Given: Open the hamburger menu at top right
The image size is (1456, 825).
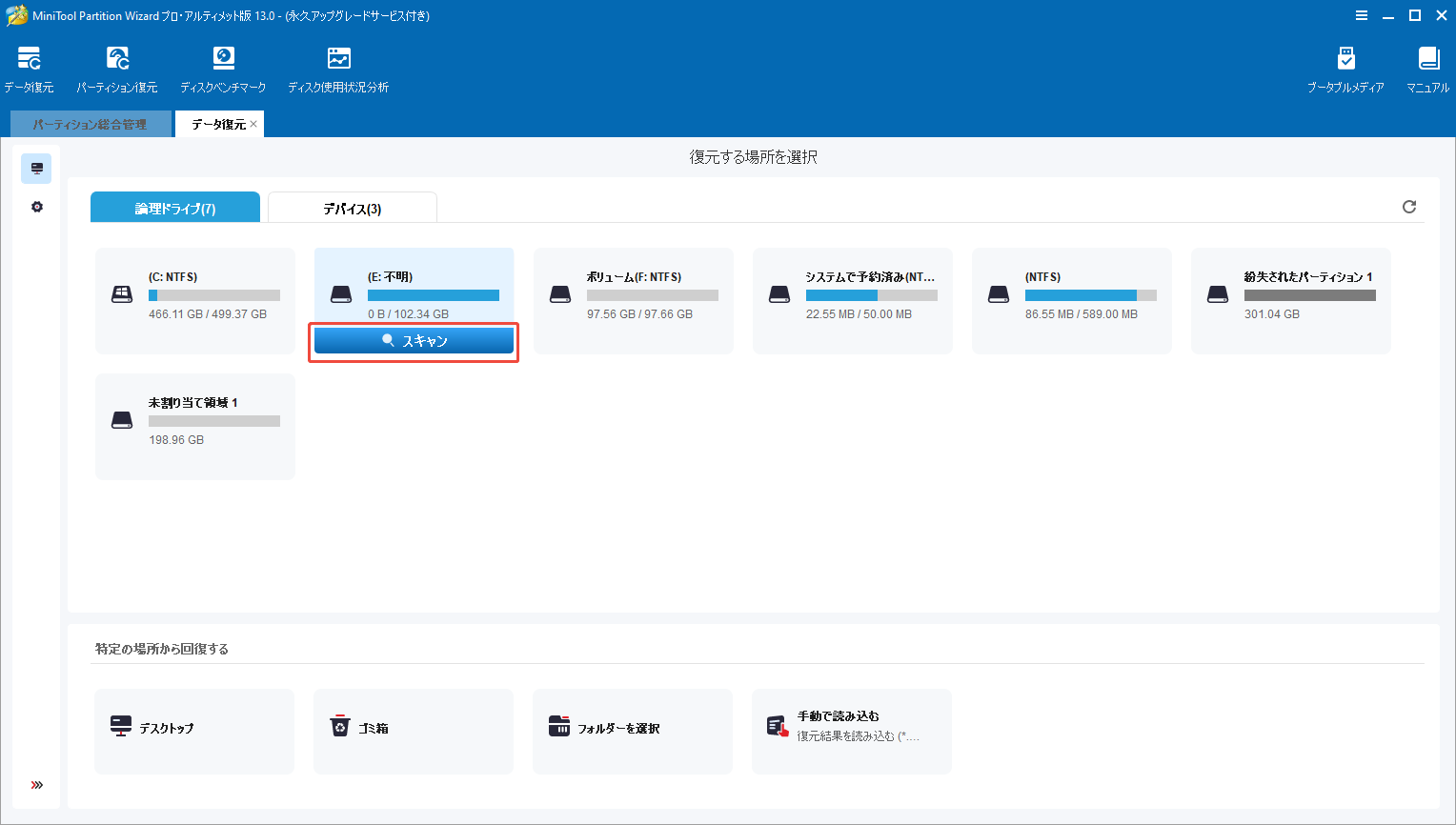Looking at the screenshot, I should point(1362,15).
